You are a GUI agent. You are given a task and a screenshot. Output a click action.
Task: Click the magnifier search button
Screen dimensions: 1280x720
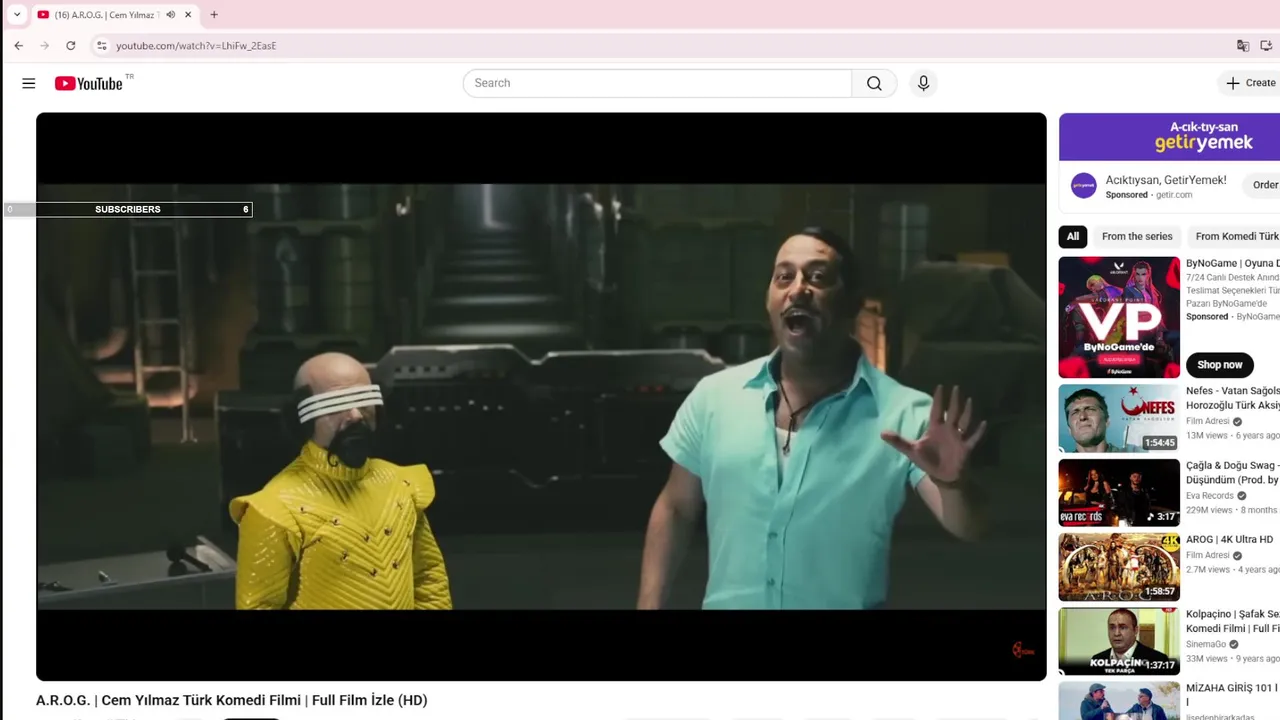point(874,83)
